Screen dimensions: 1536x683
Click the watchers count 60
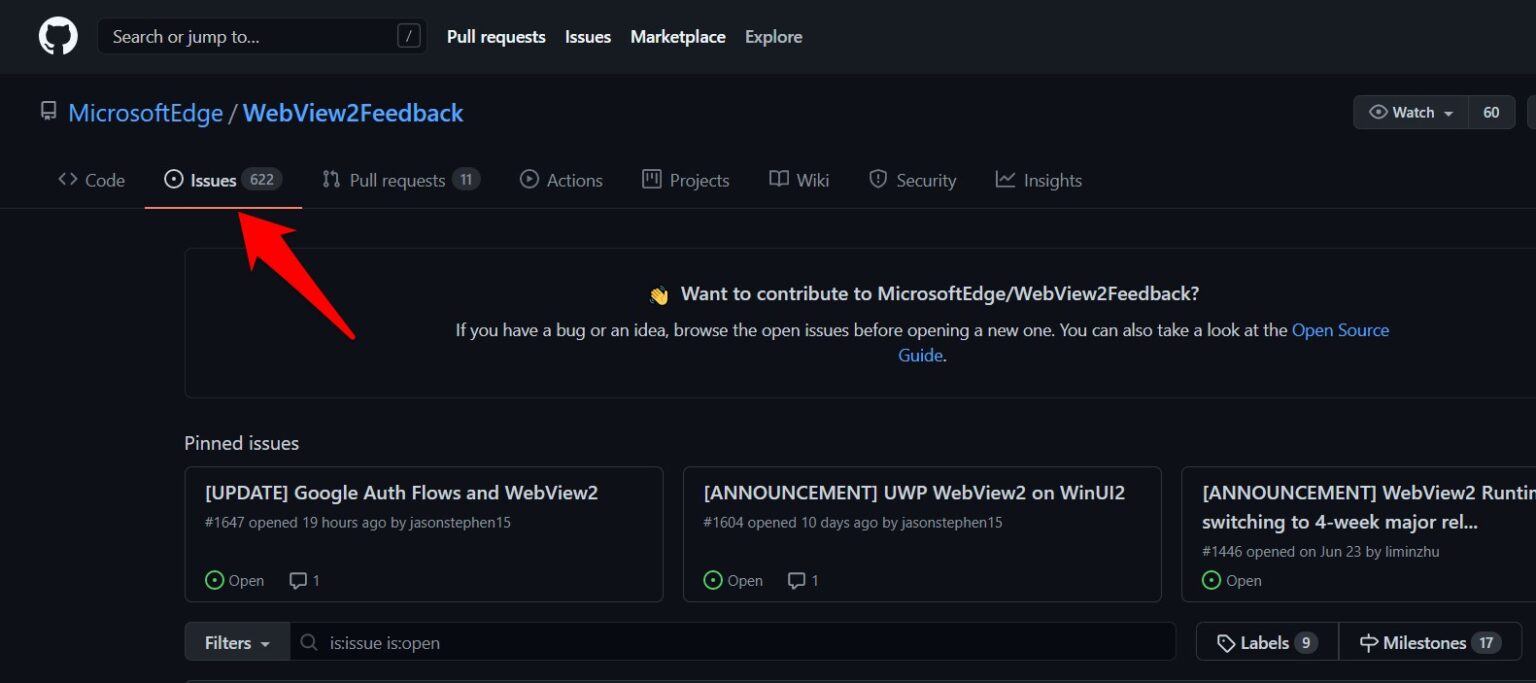coord(1491,112)
